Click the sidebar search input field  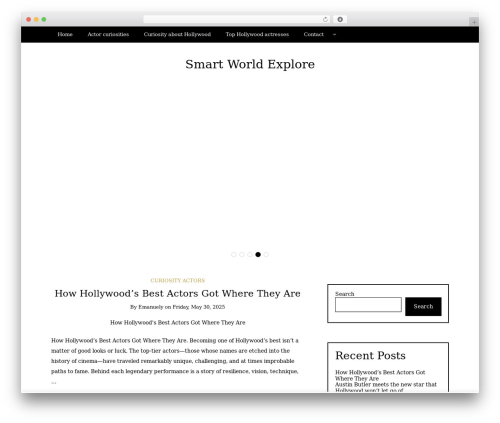(368, 305)
